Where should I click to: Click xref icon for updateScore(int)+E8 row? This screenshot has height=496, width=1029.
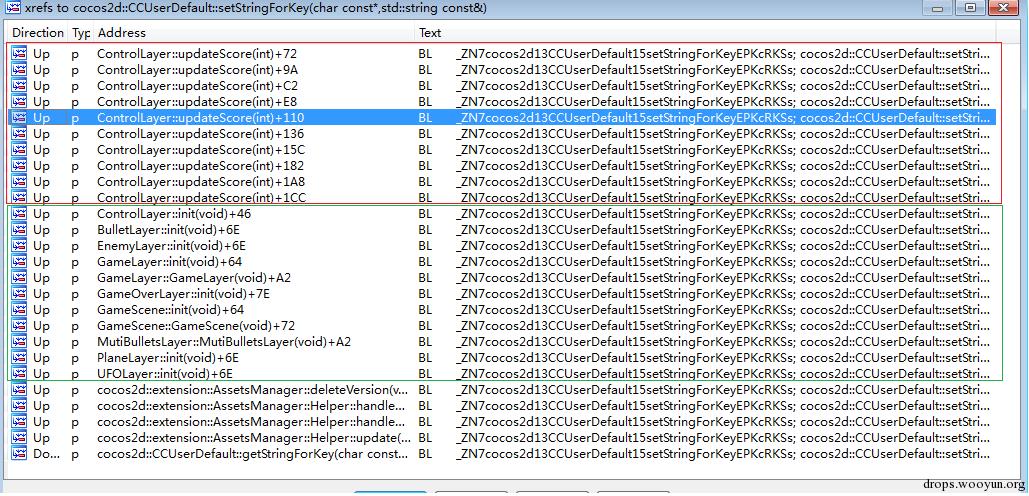(x=18, y=102)
